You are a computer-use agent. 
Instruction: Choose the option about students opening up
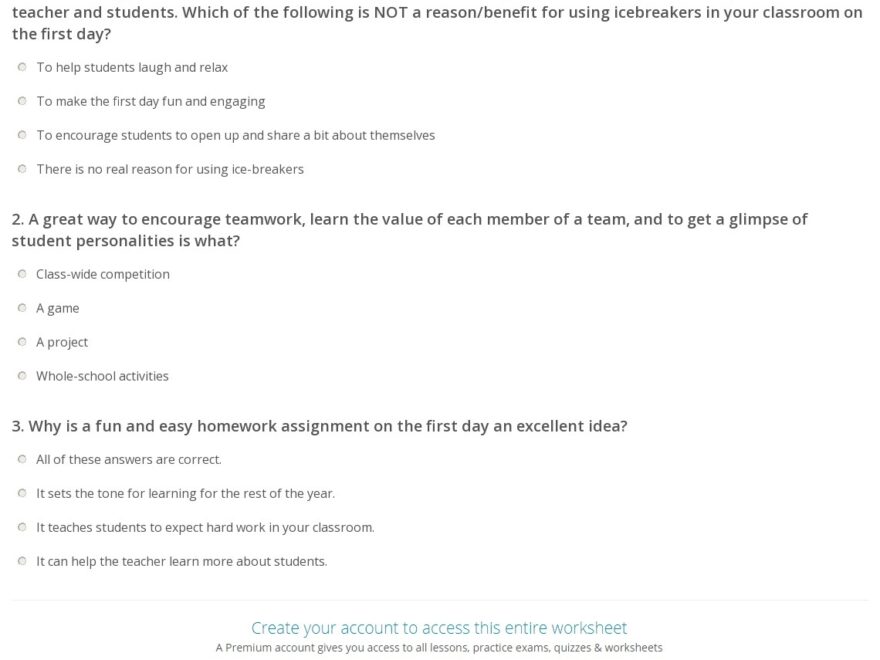tap(21, 134)
